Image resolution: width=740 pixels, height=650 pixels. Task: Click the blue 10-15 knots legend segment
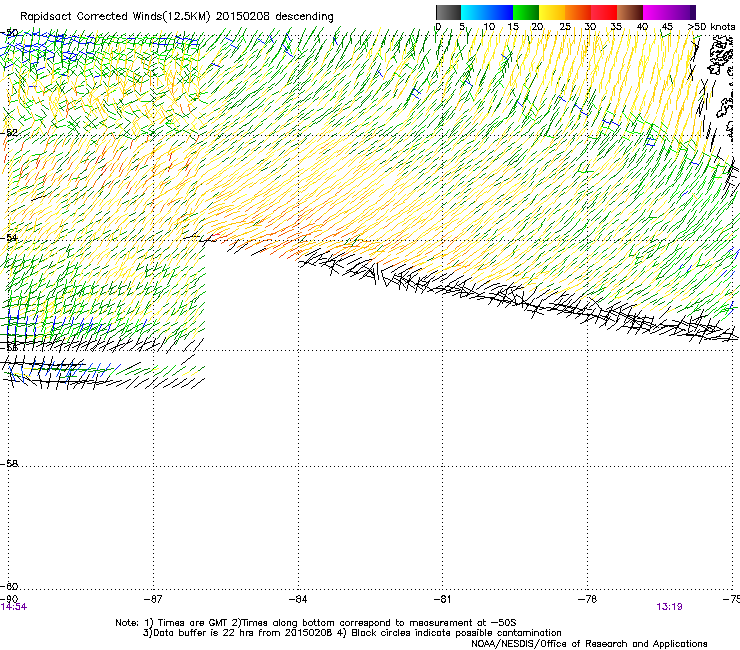pyautogui.click(x=500, y=12)
